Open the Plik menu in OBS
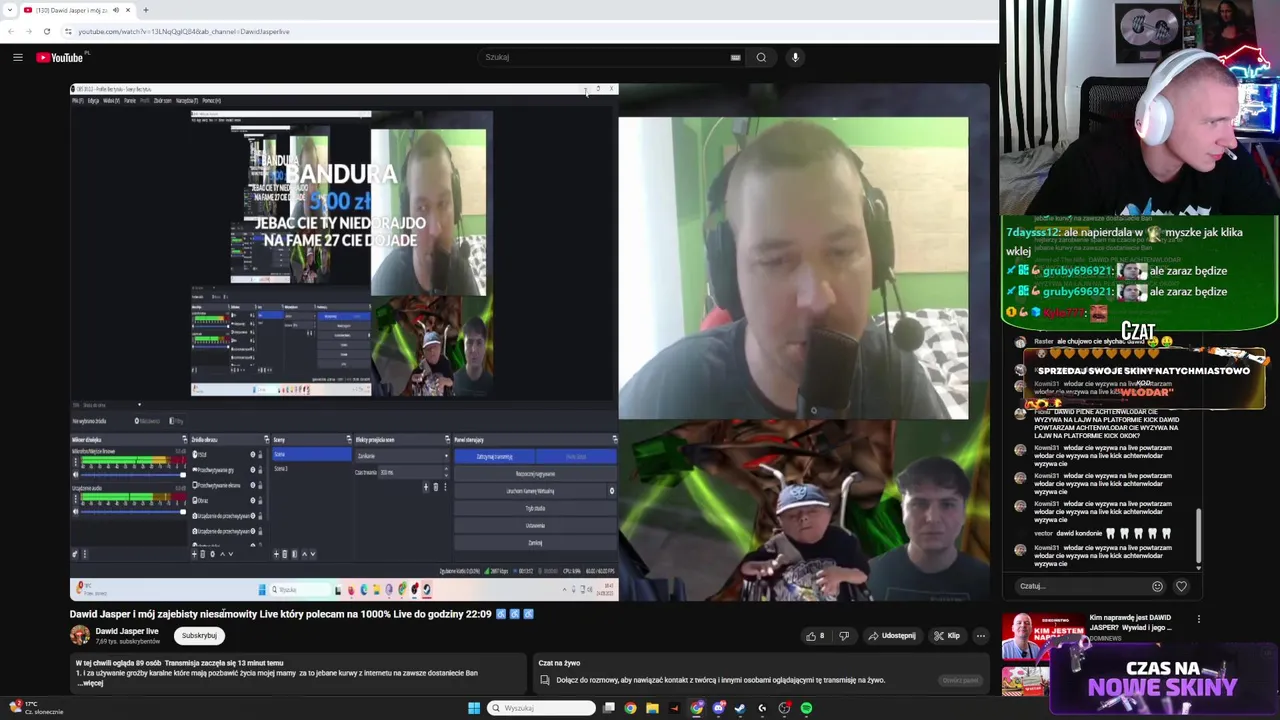 tap(78, 101)
